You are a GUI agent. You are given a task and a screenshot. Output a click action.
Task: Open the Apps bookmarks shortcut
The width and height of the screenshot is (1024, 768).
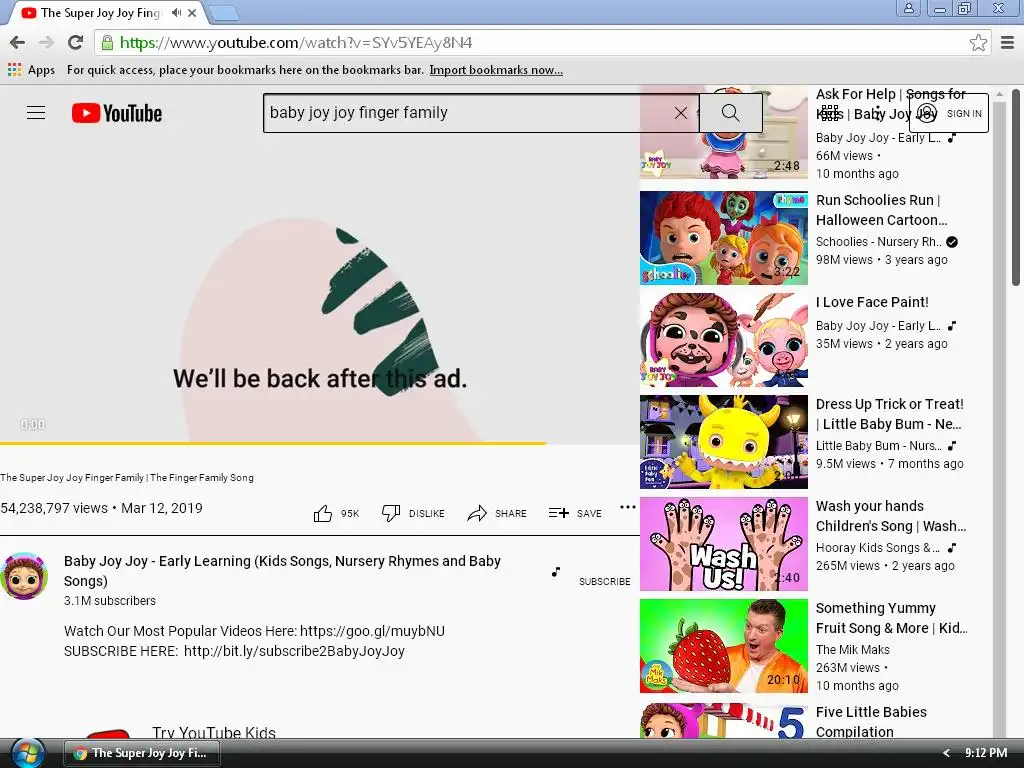coord(31,70)
